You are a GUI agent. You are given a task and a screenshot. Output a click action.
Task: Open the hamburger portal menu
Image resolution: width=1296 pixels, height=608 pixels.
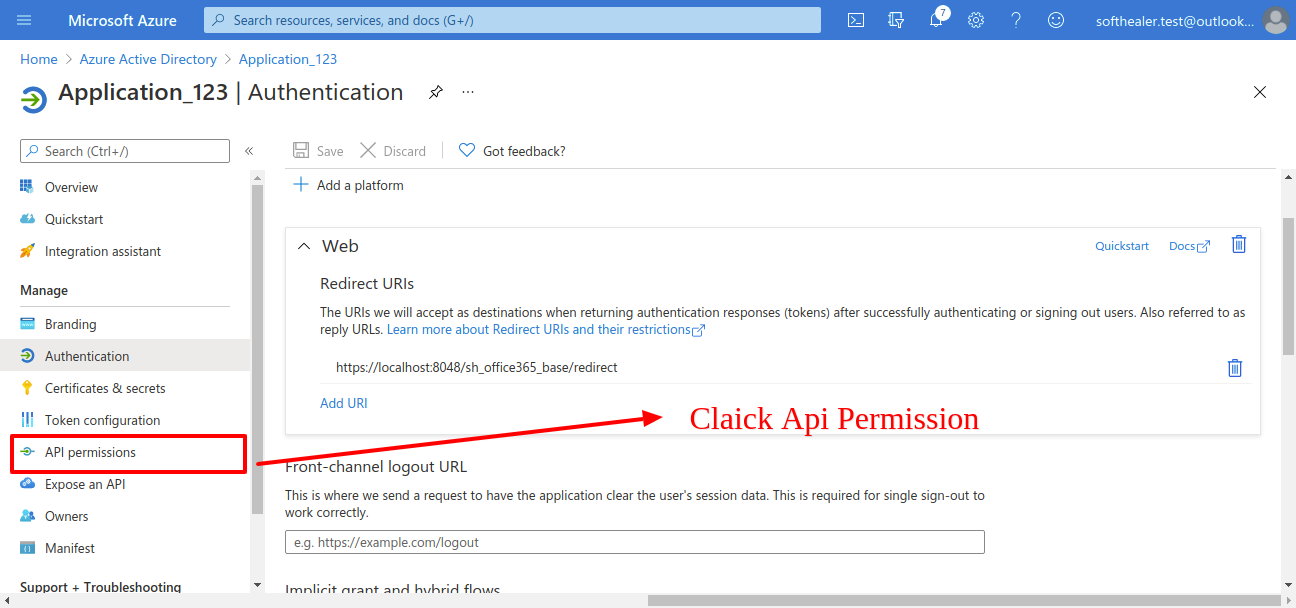click(24, 20)
